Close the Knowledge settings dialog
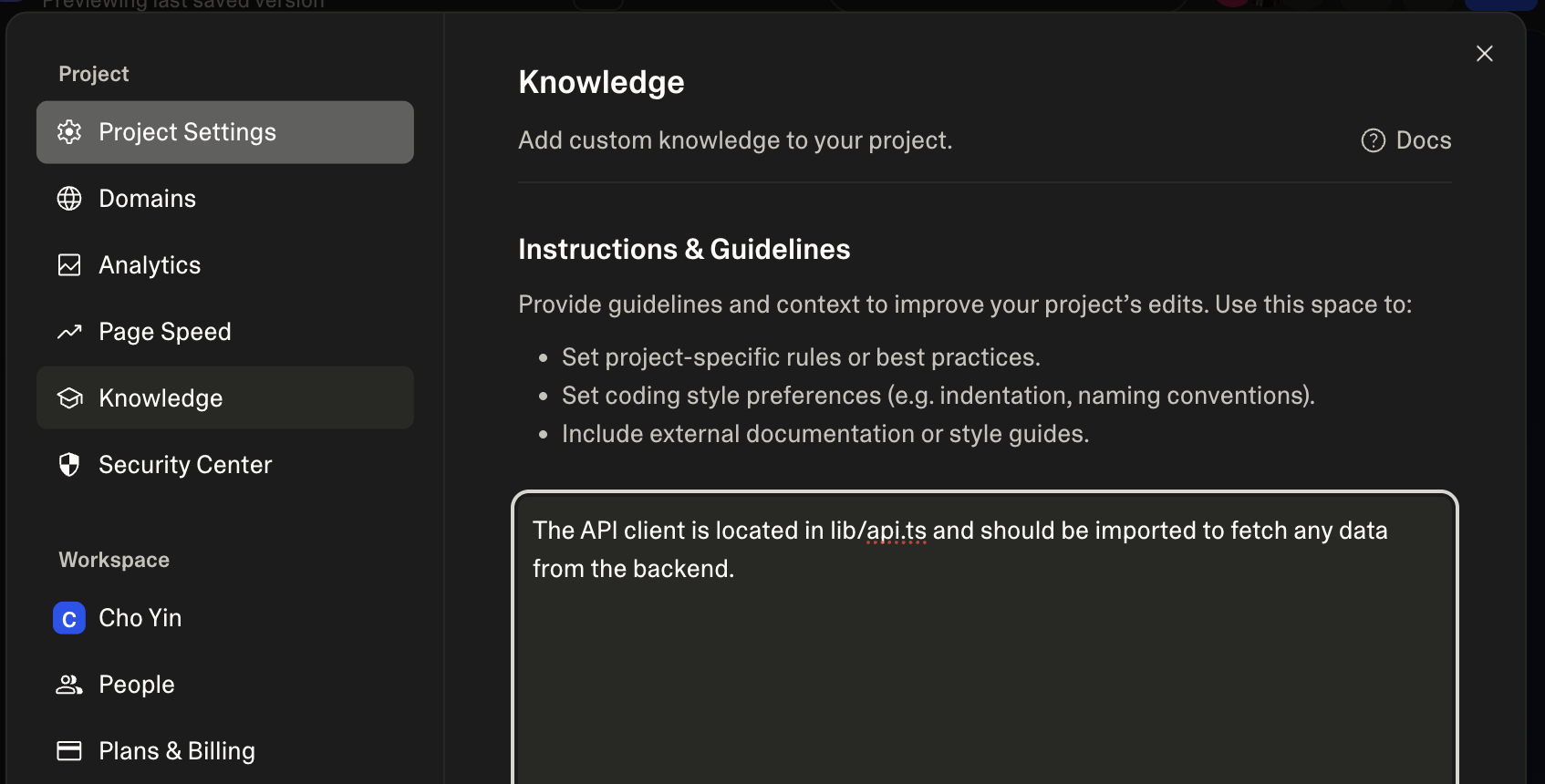Screen dimensions: 1545x784 coord(1485,54)
